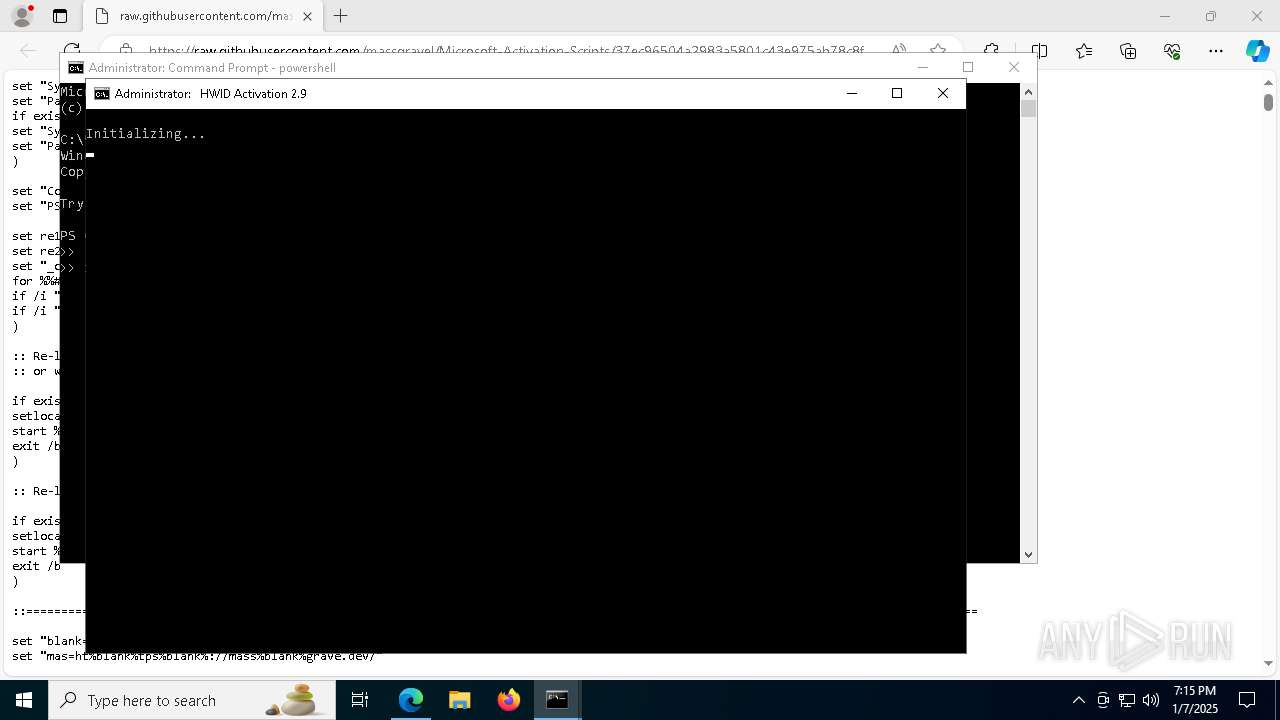This screenshot has width=1280, height=720.
Task: Open the notifications action center icon
Action: [1247, 700]
